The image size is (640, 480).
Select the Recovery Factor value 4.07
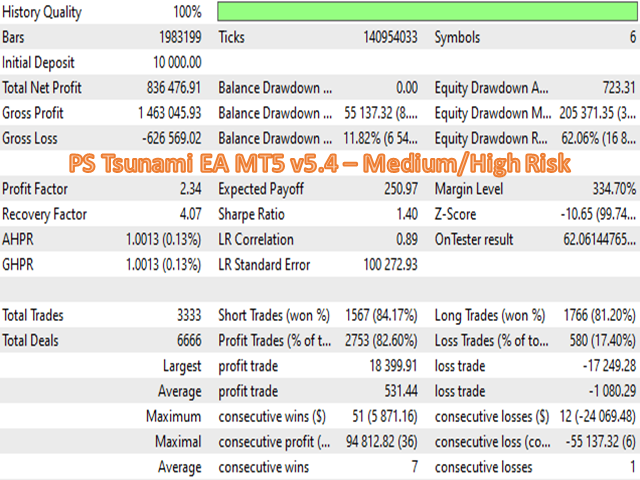point(191,214)
